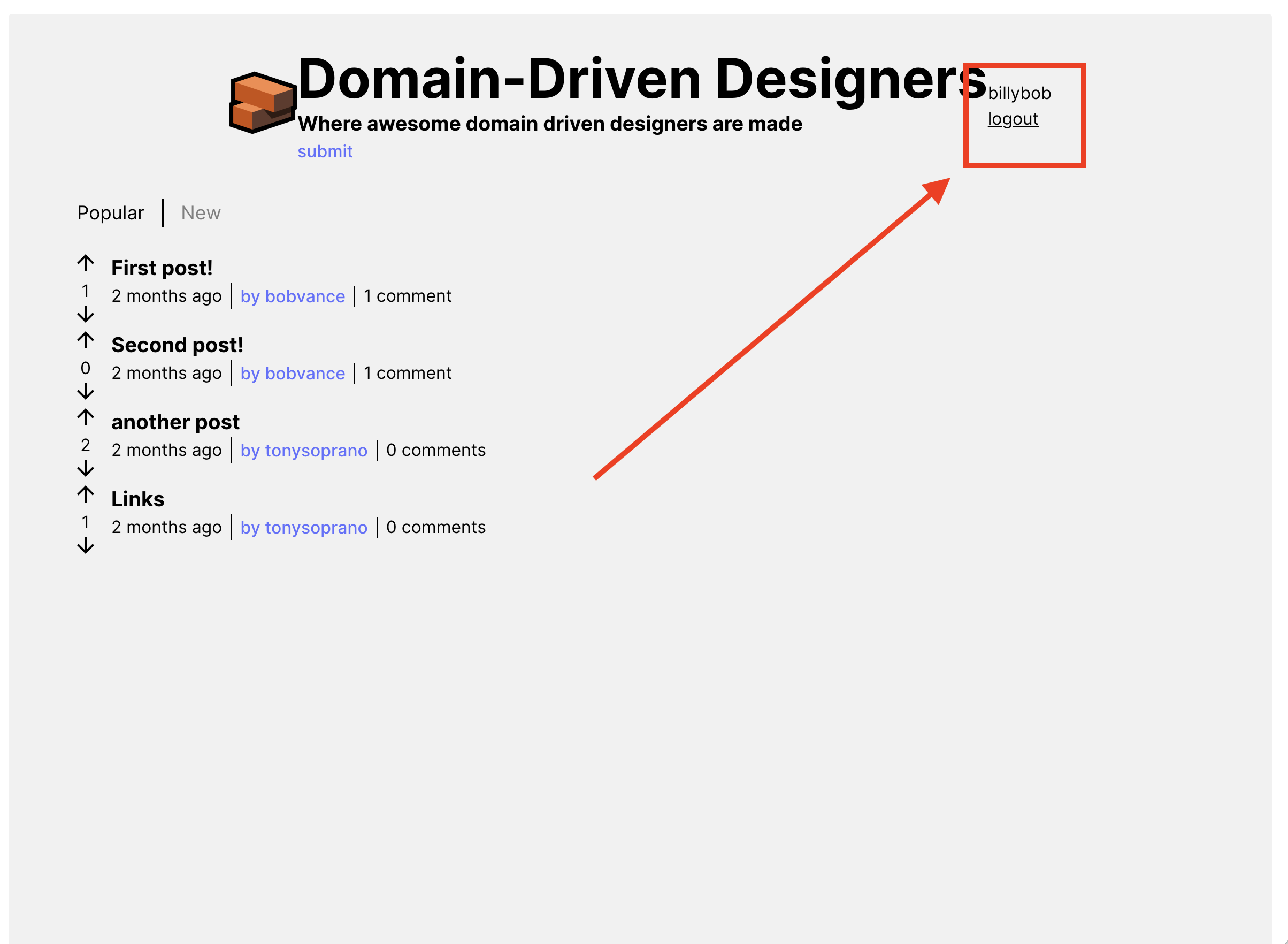Switch to the New tab
Screen dimensions: 1288x944
201,212
